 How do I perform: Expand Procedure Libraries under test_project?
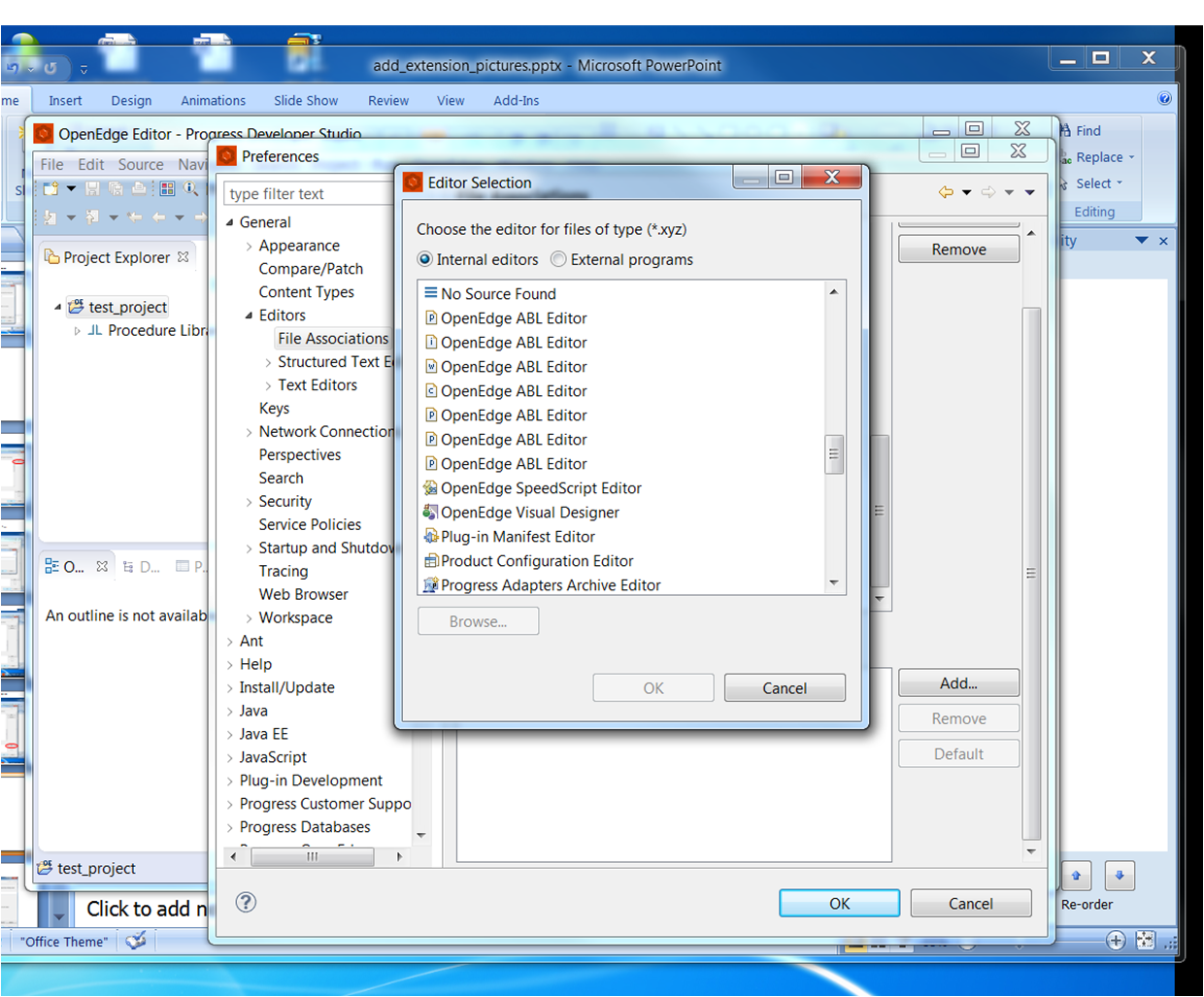coord(78,330)
